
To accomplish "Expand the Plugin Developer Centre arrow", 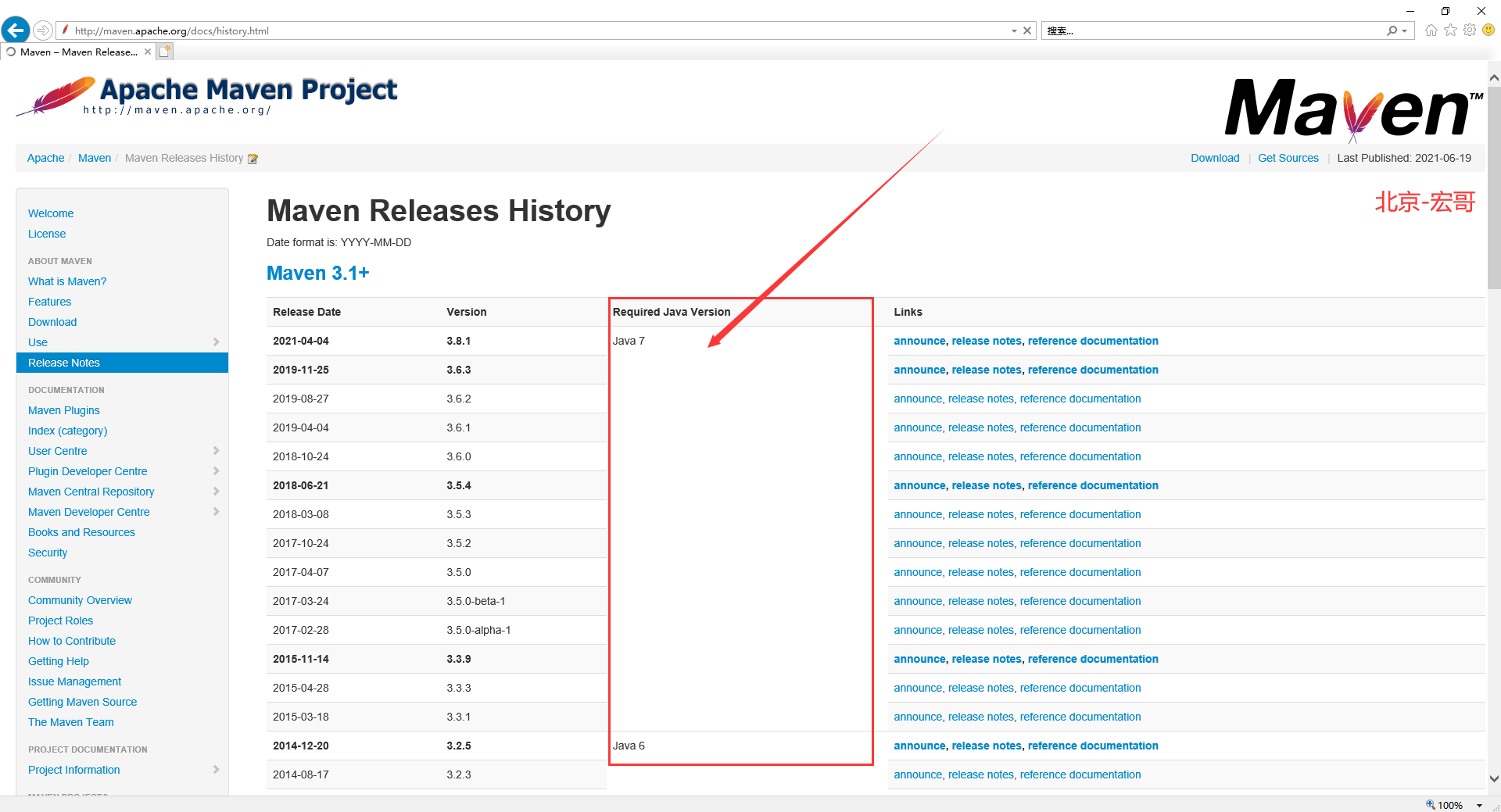I will (x=217, y=471).
